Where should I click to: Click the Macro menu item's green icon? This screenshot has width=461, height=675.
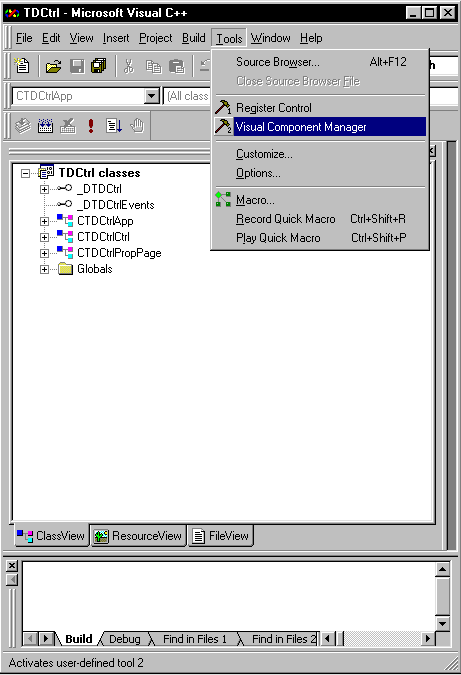click(x=223, y=199)
